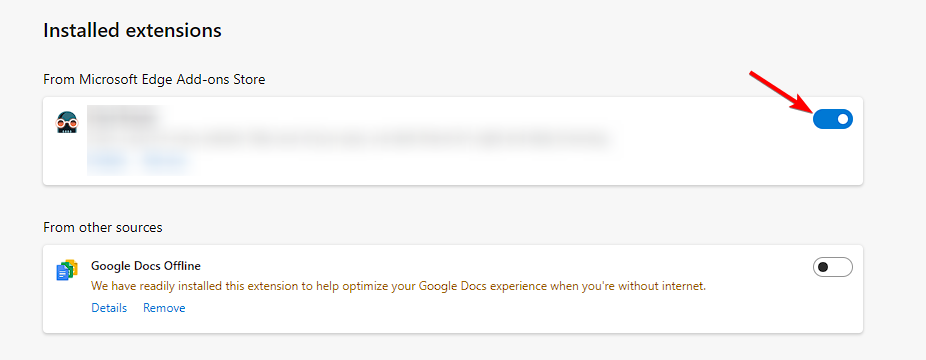This screenshot has width=926, height=360.
Task: Open Details for Google Docs Offline
Action: [x=109, y=308]
